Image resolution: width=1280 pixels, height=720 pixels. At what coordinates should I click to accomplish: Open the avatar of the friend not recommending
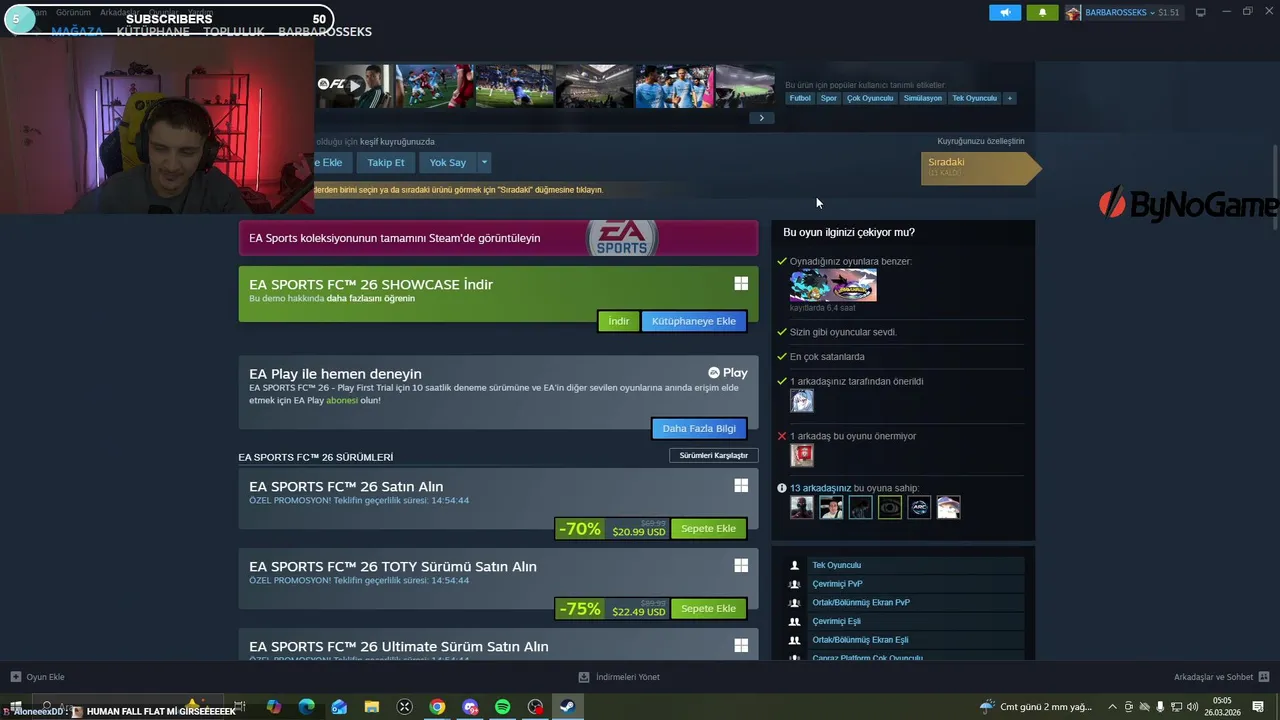pos(802,455)
